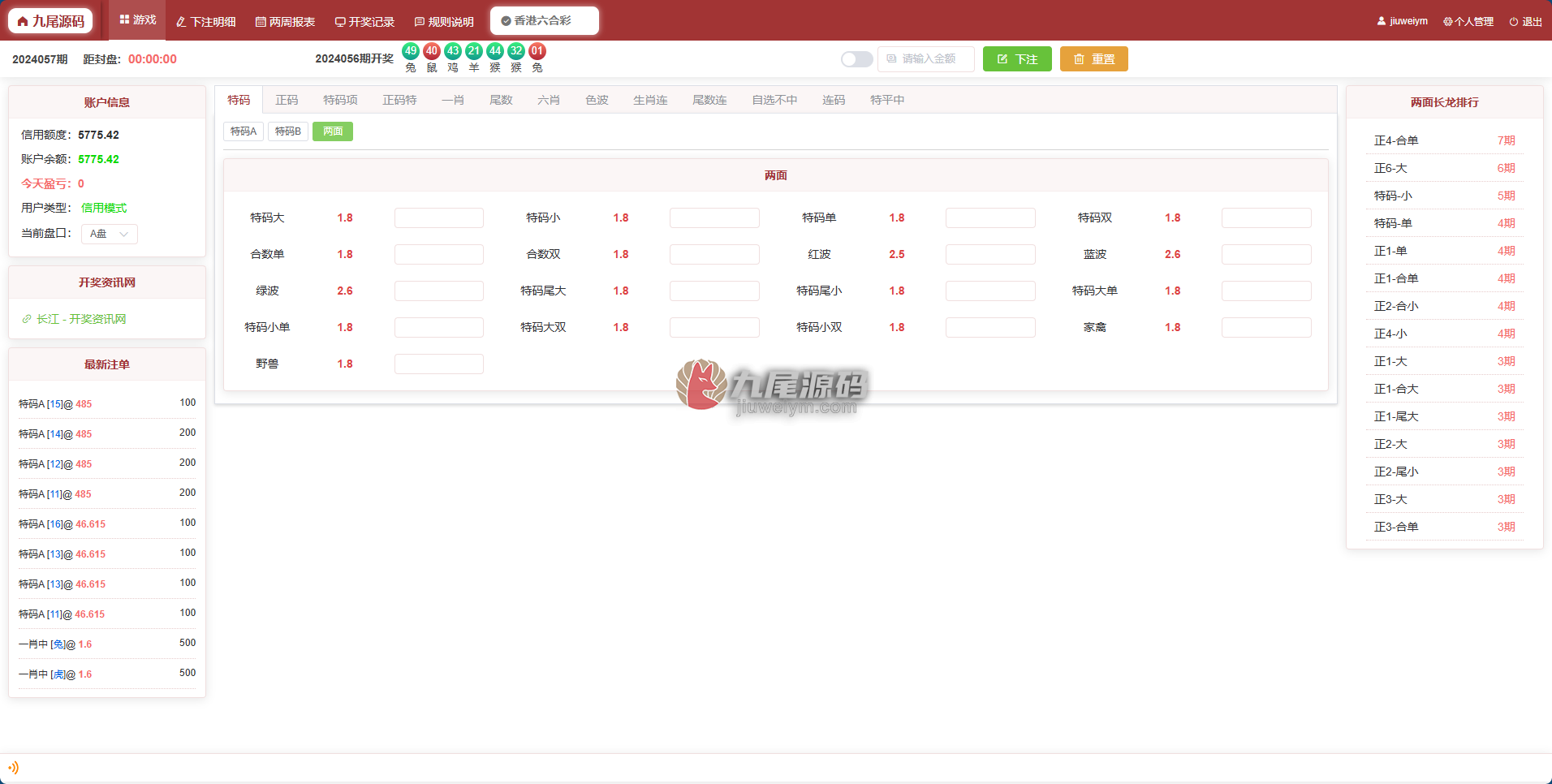Open 个人管理 settings gear
This screenshot has height=784, width=1552.
click(x=1448, y=22)
